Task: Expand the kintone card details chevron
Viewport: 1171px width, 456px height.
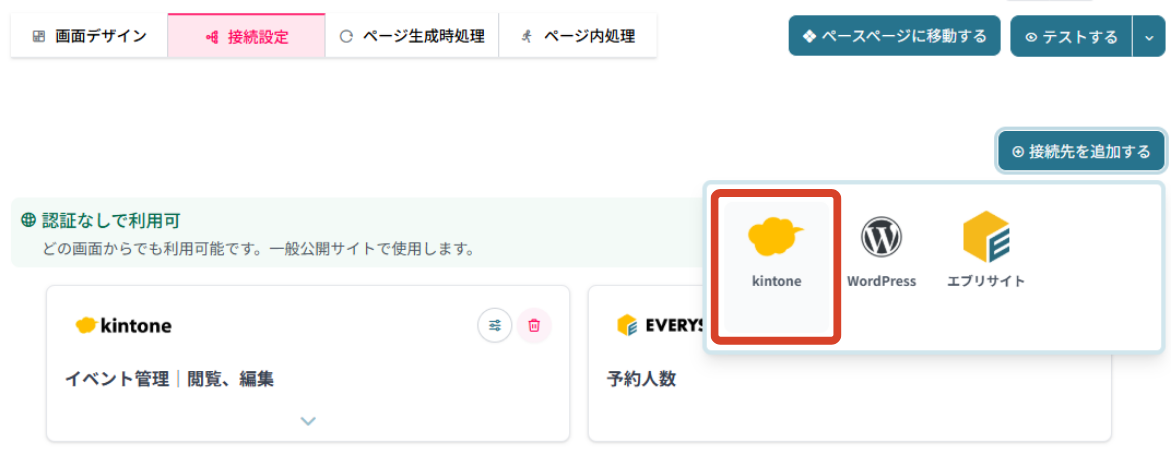Action: (x=308, y=421)
